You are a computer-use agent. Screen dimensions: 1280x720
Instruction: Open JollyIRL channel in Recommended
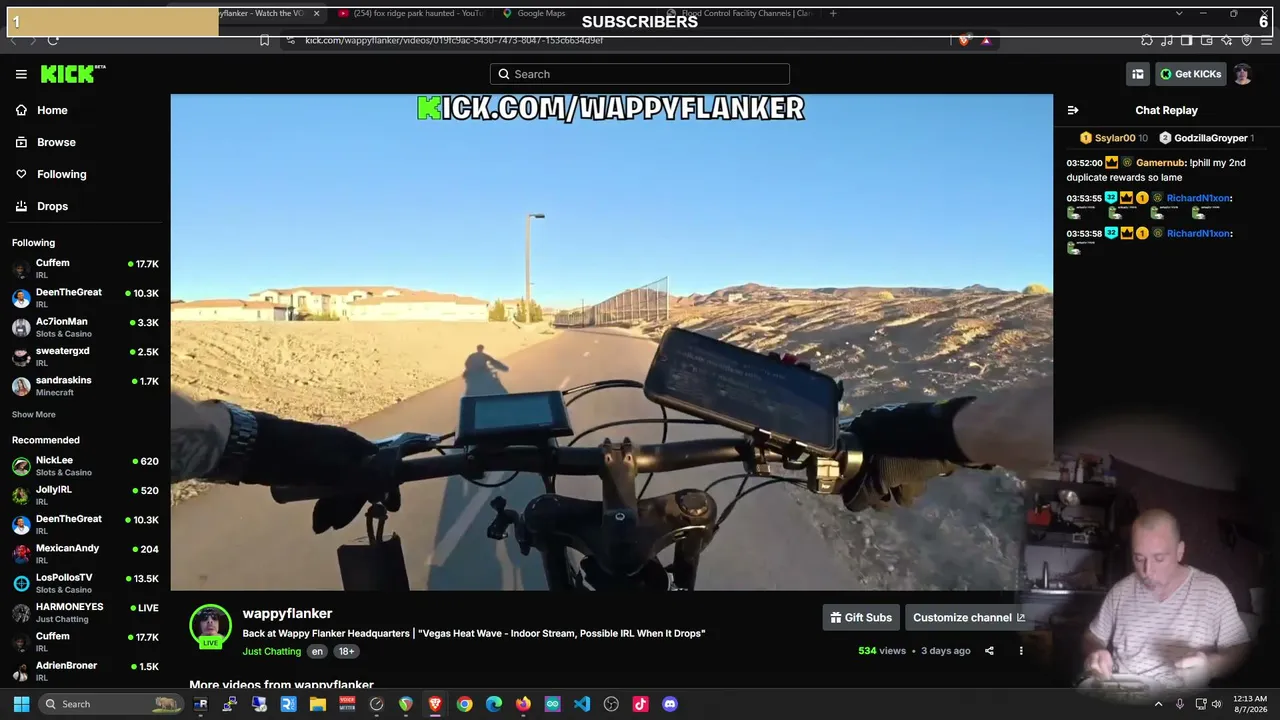pos(85,495)
